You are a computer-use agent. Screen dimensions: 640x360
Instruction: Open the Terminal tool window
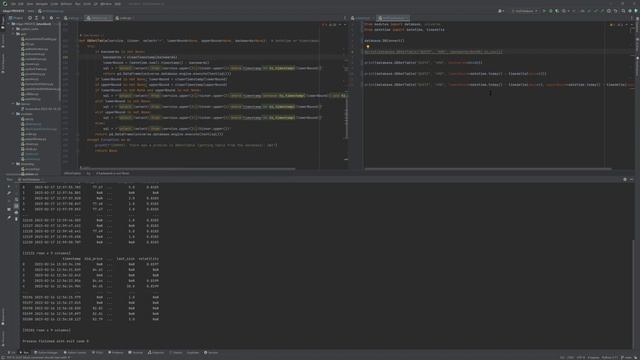point(136,352)
